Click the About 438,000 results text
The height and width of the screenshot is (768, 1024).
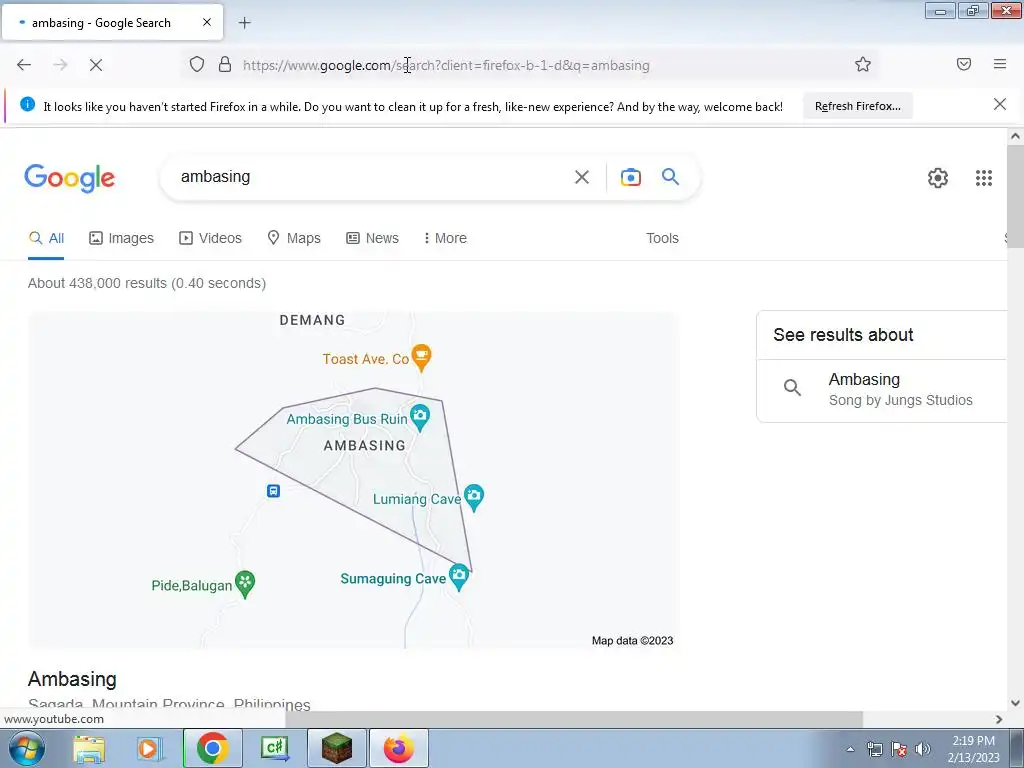coord(147,283)
